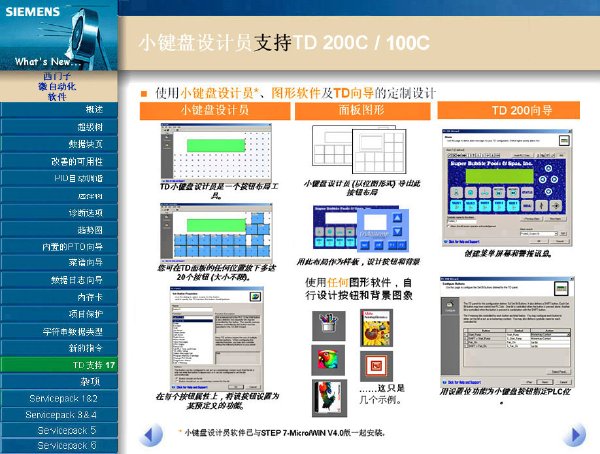Click the 面板图形 orange header
Viewport: 600px width, 454px height.
pos(362,111)
